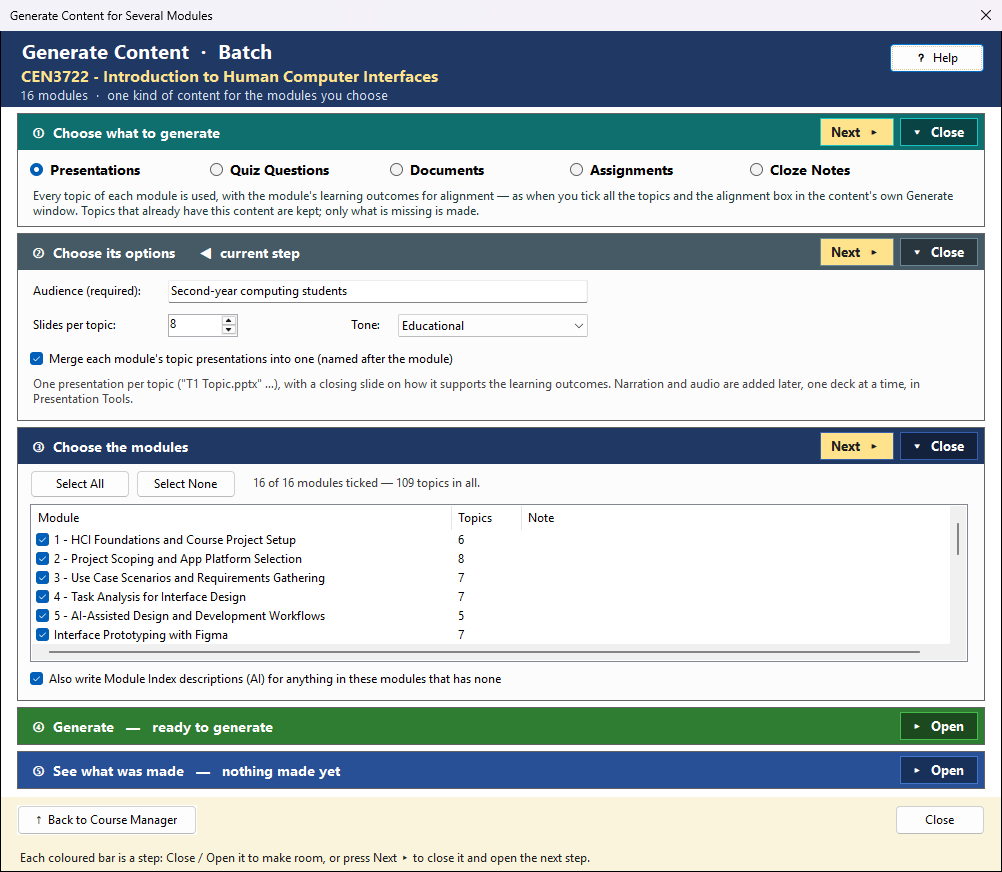Choose the Quiz Questions radio option
The height and width of the screenshot is (872, 1002).
(269, 170)
